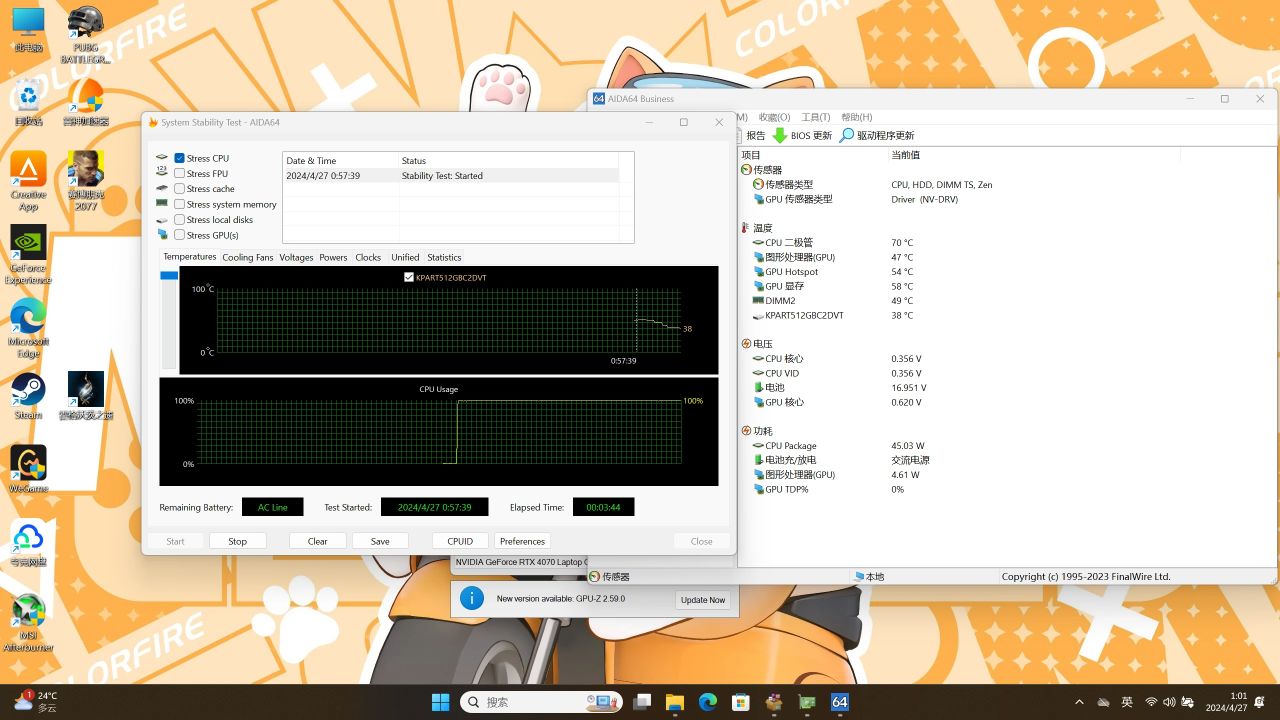Open the 帮助(H) menu in AIDA64
The height and width of the screenshot is (720, 1280).
(x=857, y=117)
